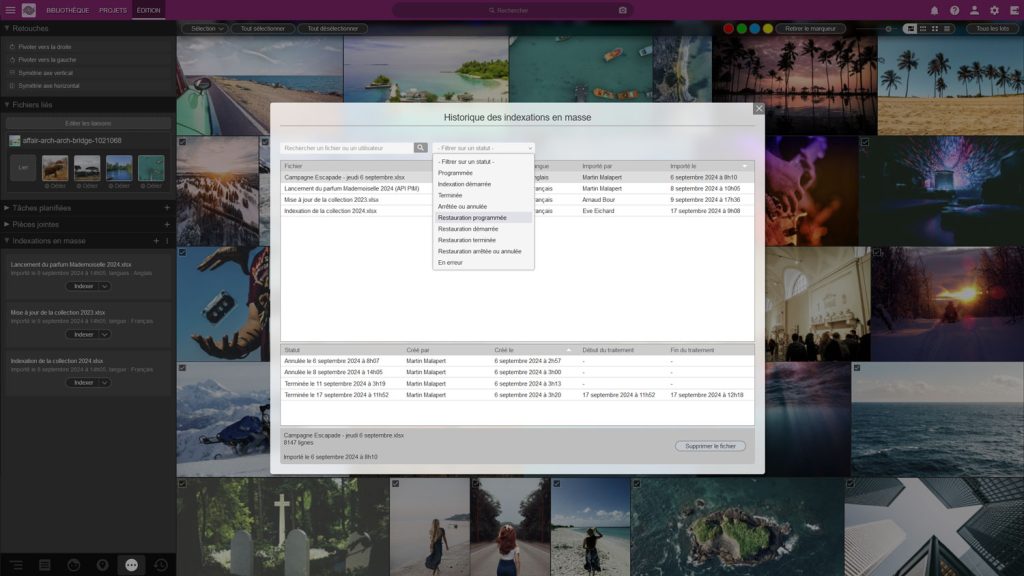Image resolution: width=1024 pixels, height=576 pixels.
Task: Open Indexer arrow for Lancement du parfum file
Action: [x=104, y=286]
